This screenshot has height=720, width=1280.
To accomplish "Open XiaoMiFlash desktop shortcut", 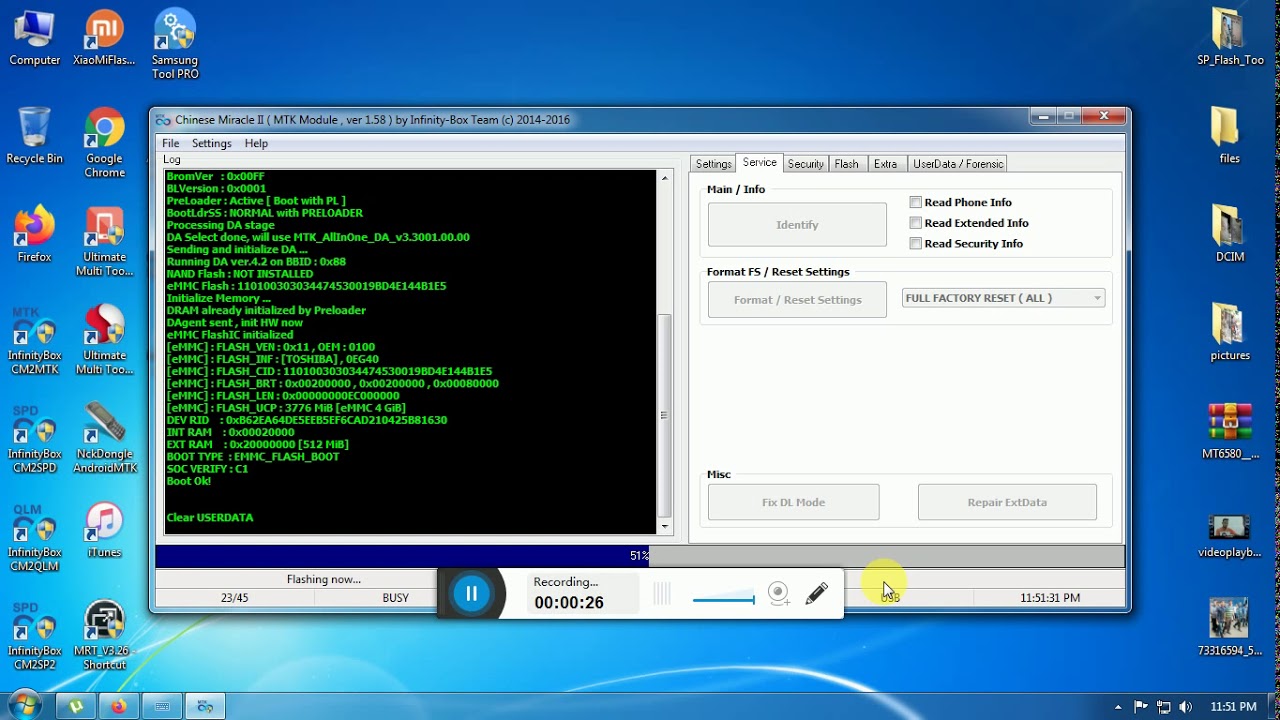I will coord(104,38).
